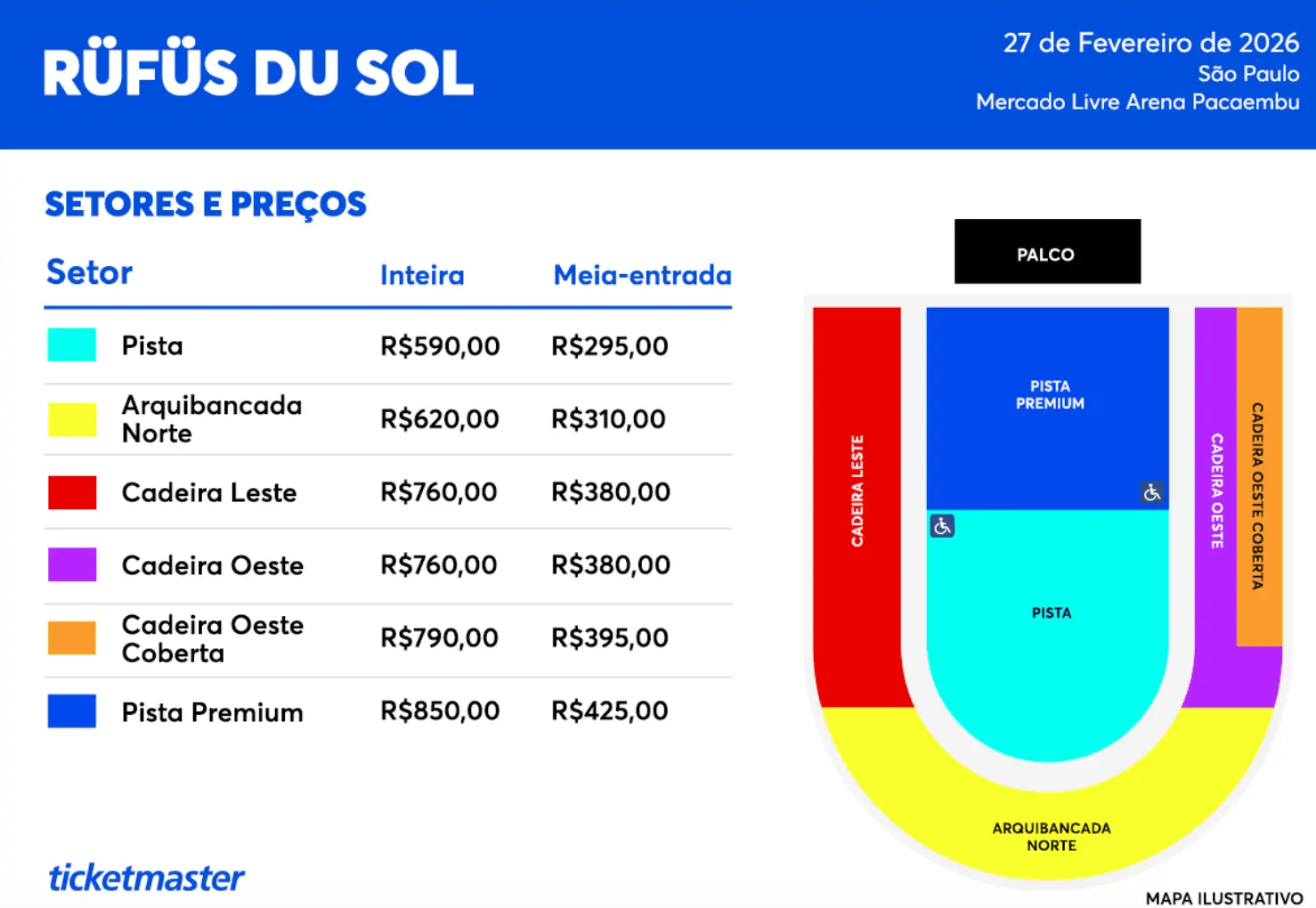
Task: Click the Meia-entrada column header
Action: tap(642, 275)
